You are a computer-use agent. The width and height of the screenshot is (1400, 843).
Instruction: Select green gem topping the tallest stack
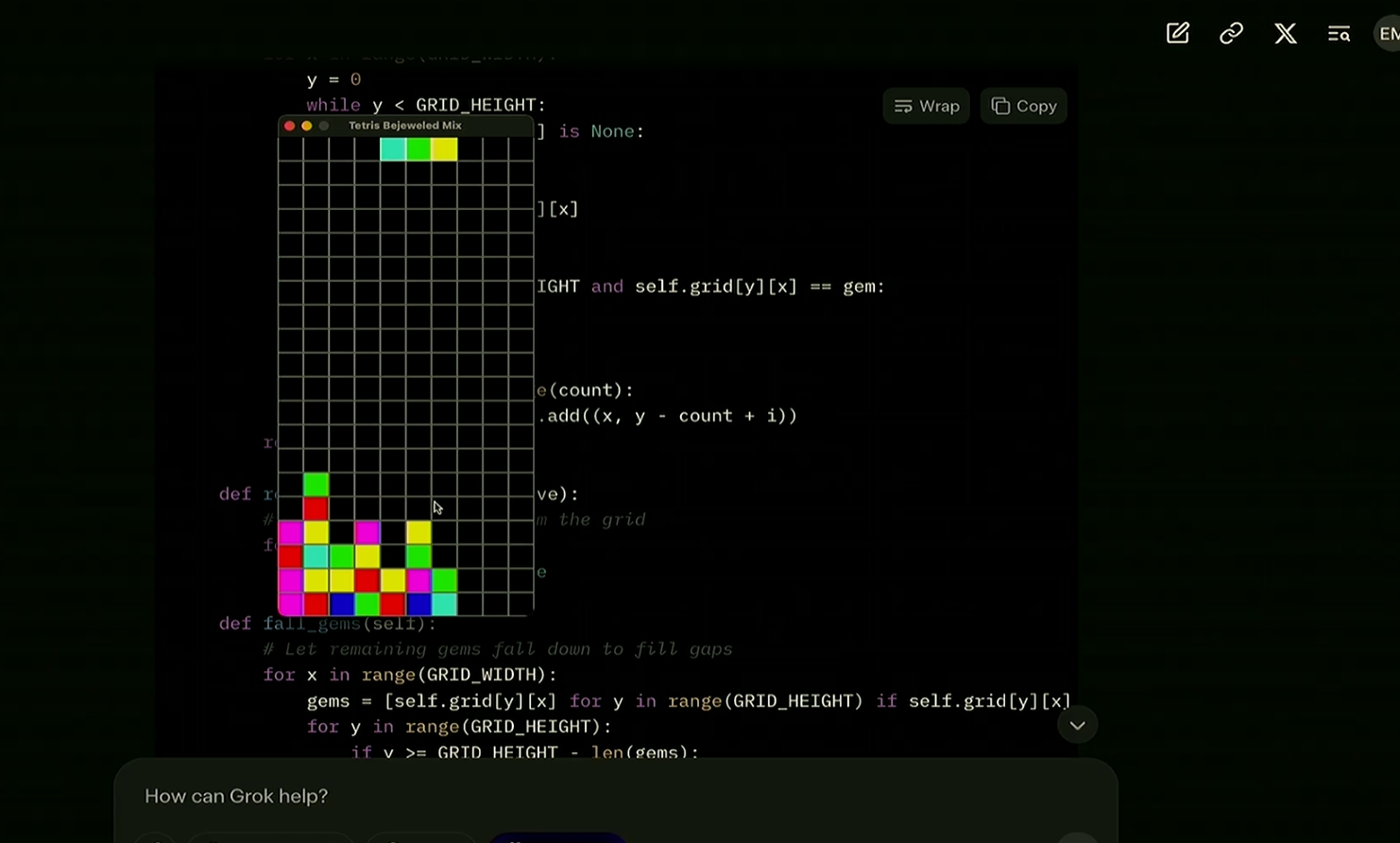pos(316,485)
